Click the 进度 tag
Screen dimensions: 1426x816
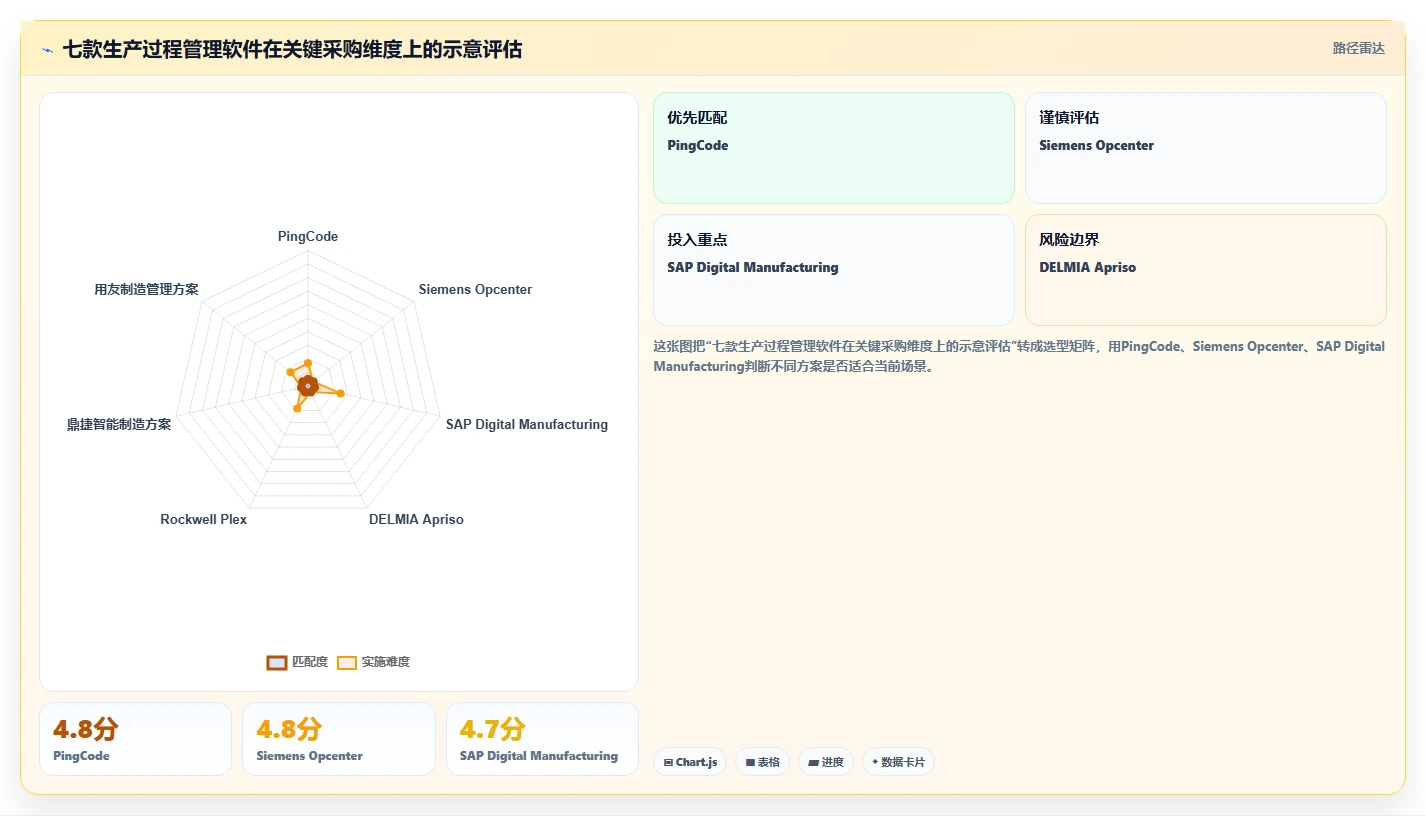click(826, 762)
